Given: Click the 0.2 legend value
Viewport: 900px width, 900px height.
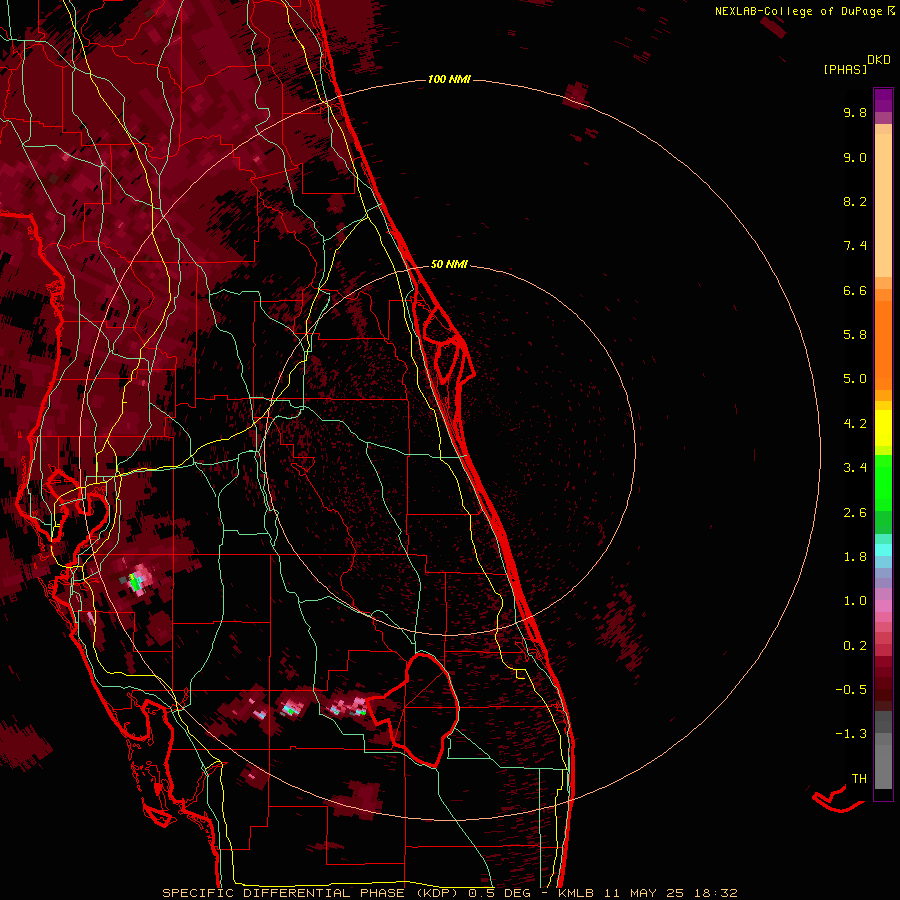Looking at the screenshot, I should 855,646.
